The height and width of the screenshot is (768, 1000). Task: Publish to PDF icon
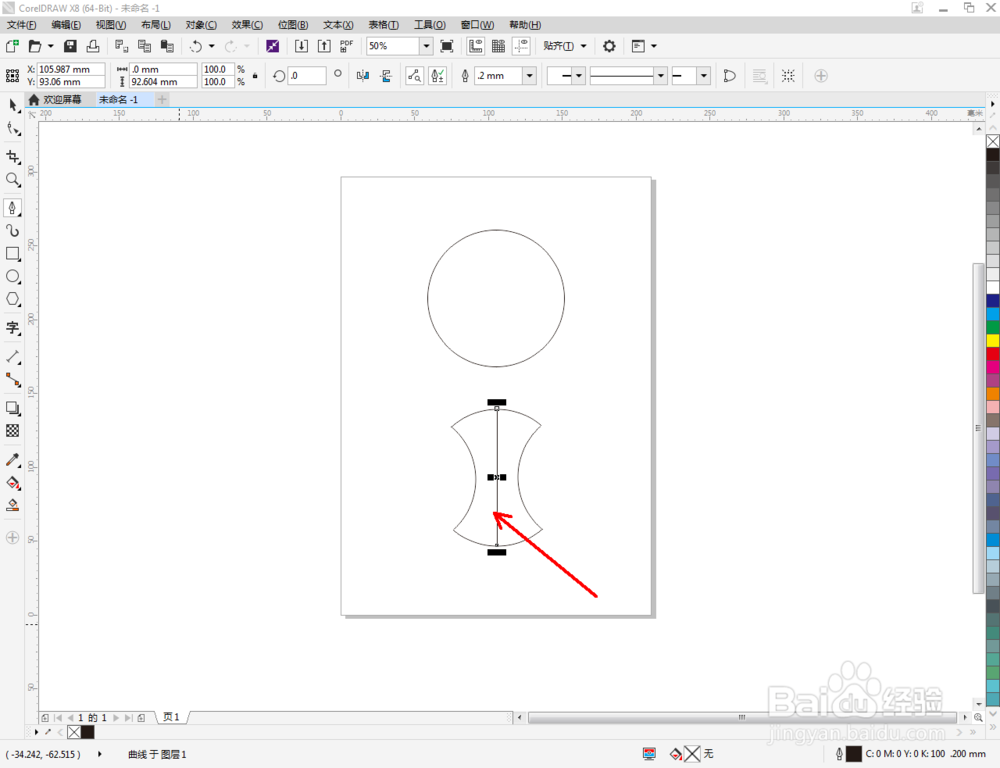pyautogui.click(x=346, y=46)
